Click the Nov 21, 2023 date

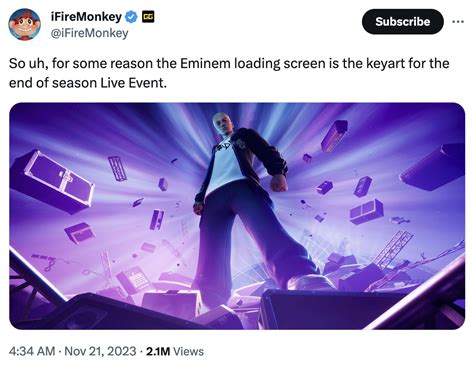click(x=100, y=351)
